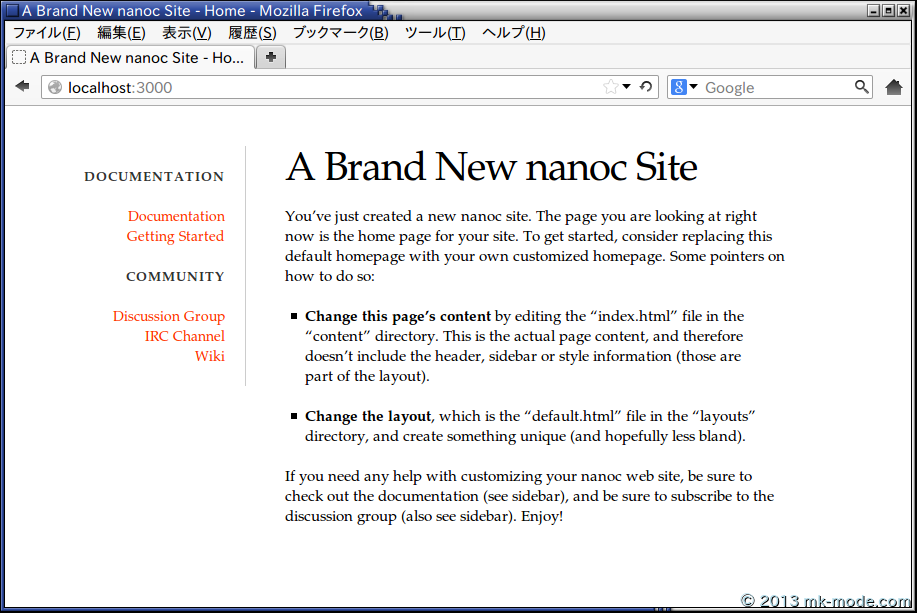917x613 pixels.
Task: Bookmark this page with the star icon
Action: [x=610, y=87]
